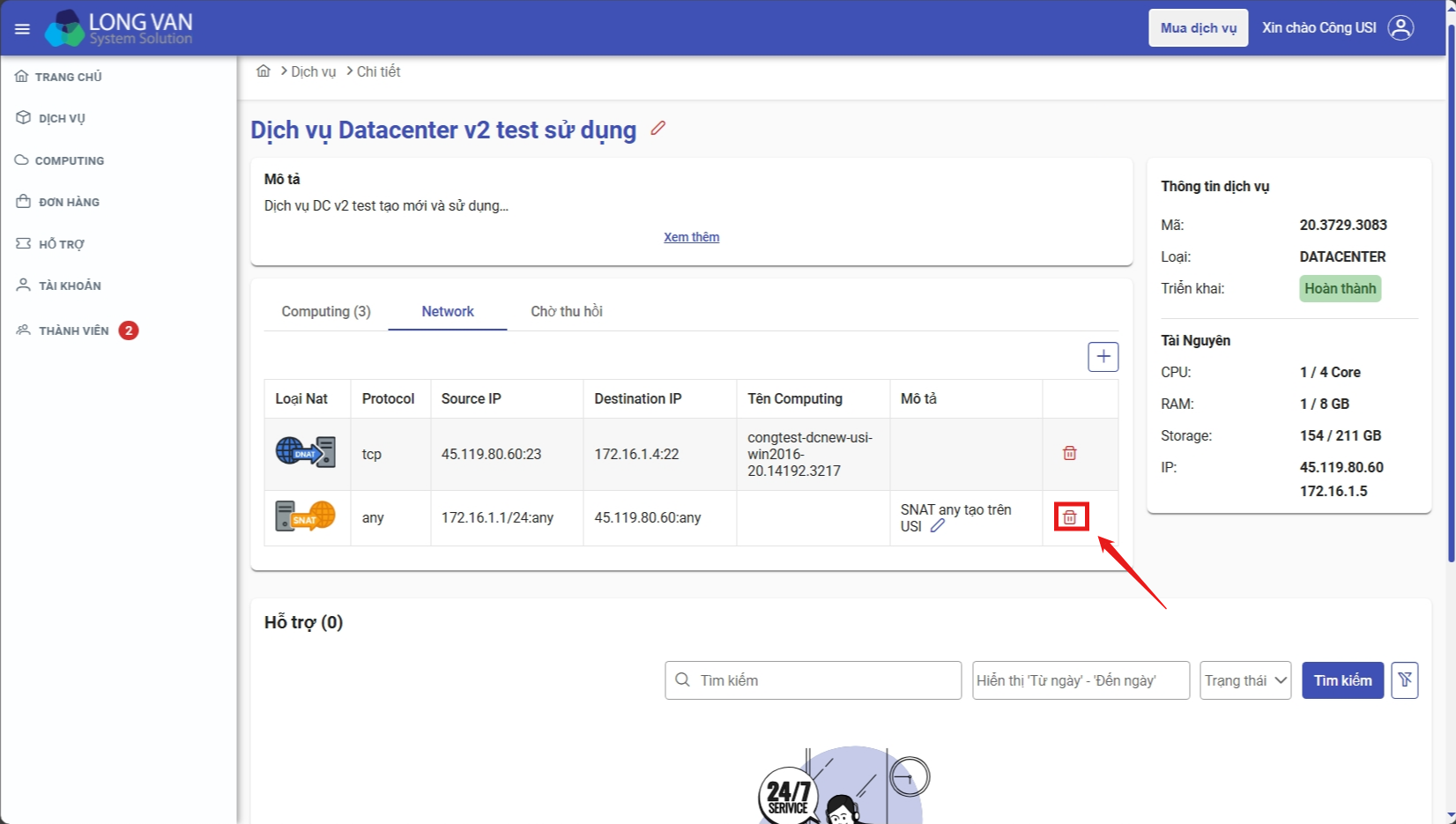Click the Hỗ trợ (0) heading
This screenshot has width=1456, height=824.
coord(303,622)
